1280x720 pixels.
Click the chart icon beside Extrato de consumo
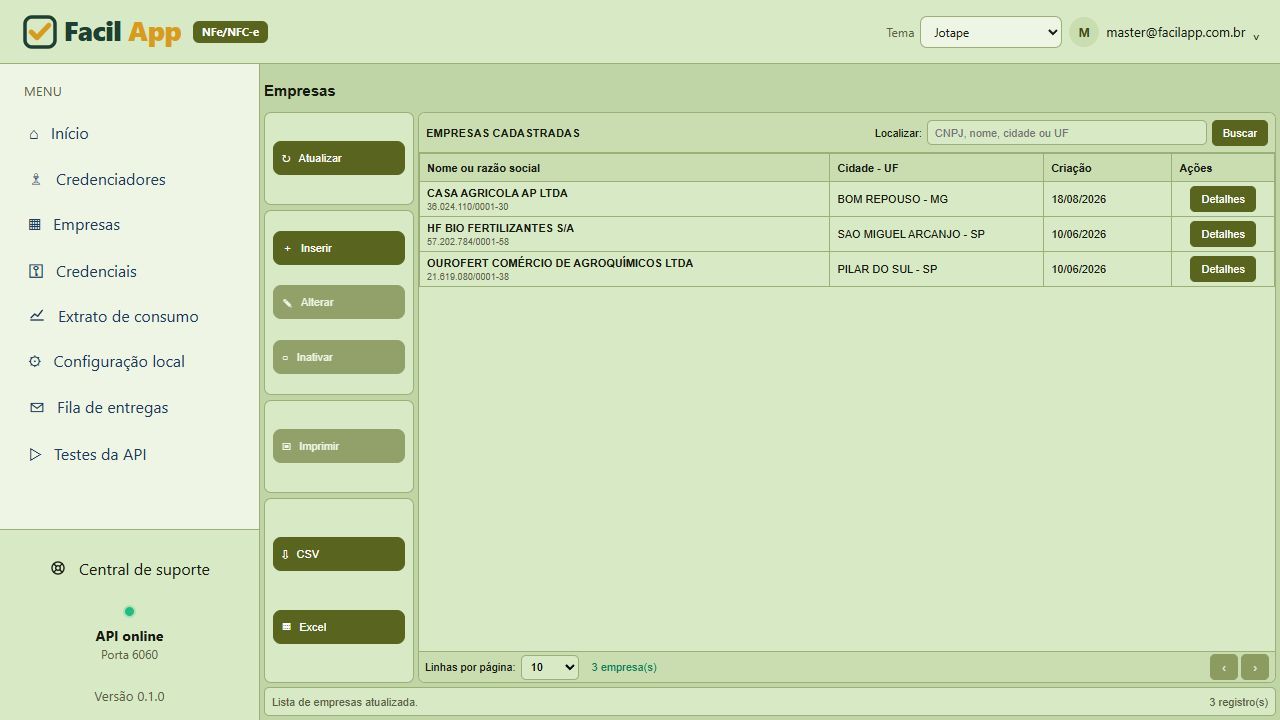pyautogui.click(x=37, y=316)
